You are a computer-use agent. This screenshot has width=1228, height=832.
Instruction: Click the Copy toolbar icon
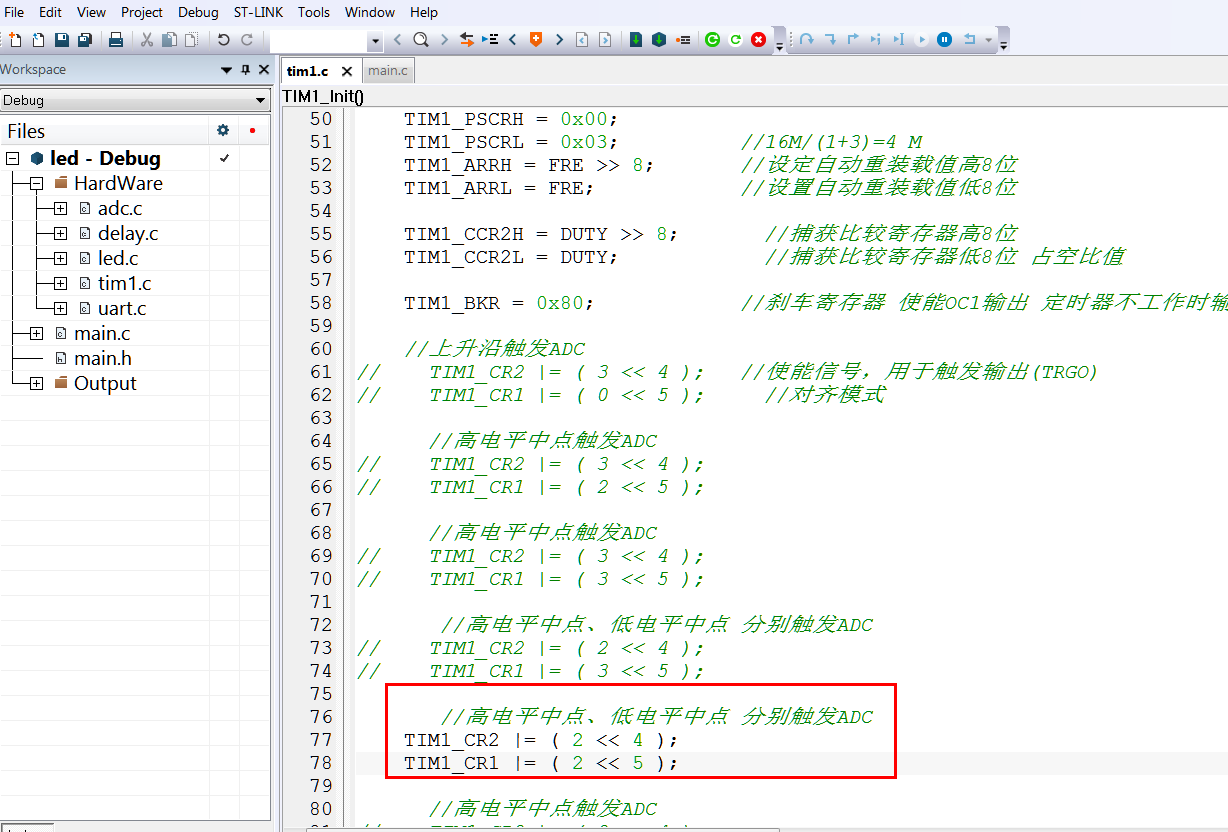169,40
